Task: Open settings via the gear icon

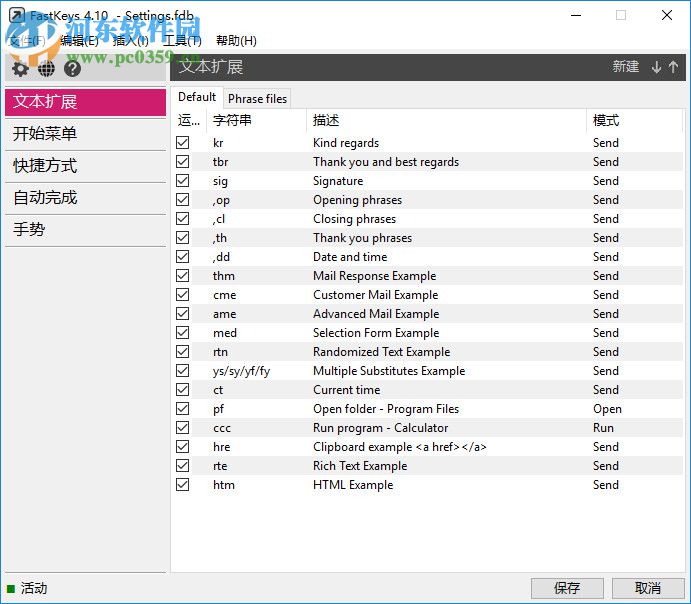Action: pos(20,69)
